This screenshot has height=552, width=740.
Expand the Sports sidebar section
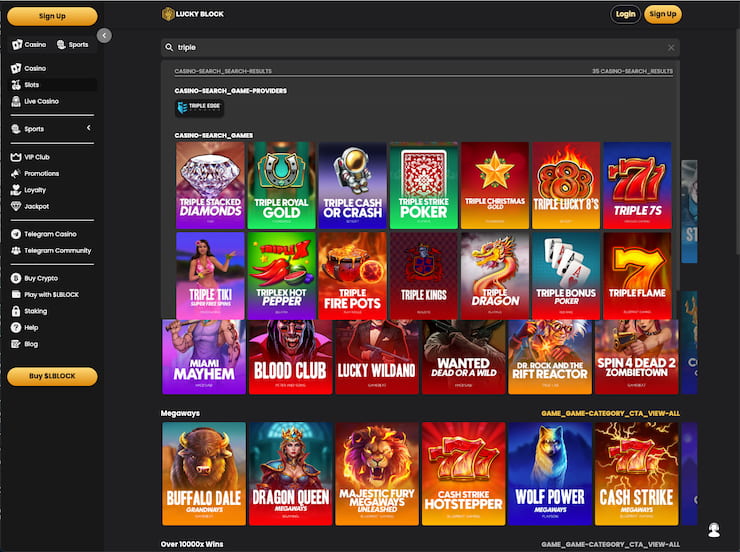click(88, 128)
